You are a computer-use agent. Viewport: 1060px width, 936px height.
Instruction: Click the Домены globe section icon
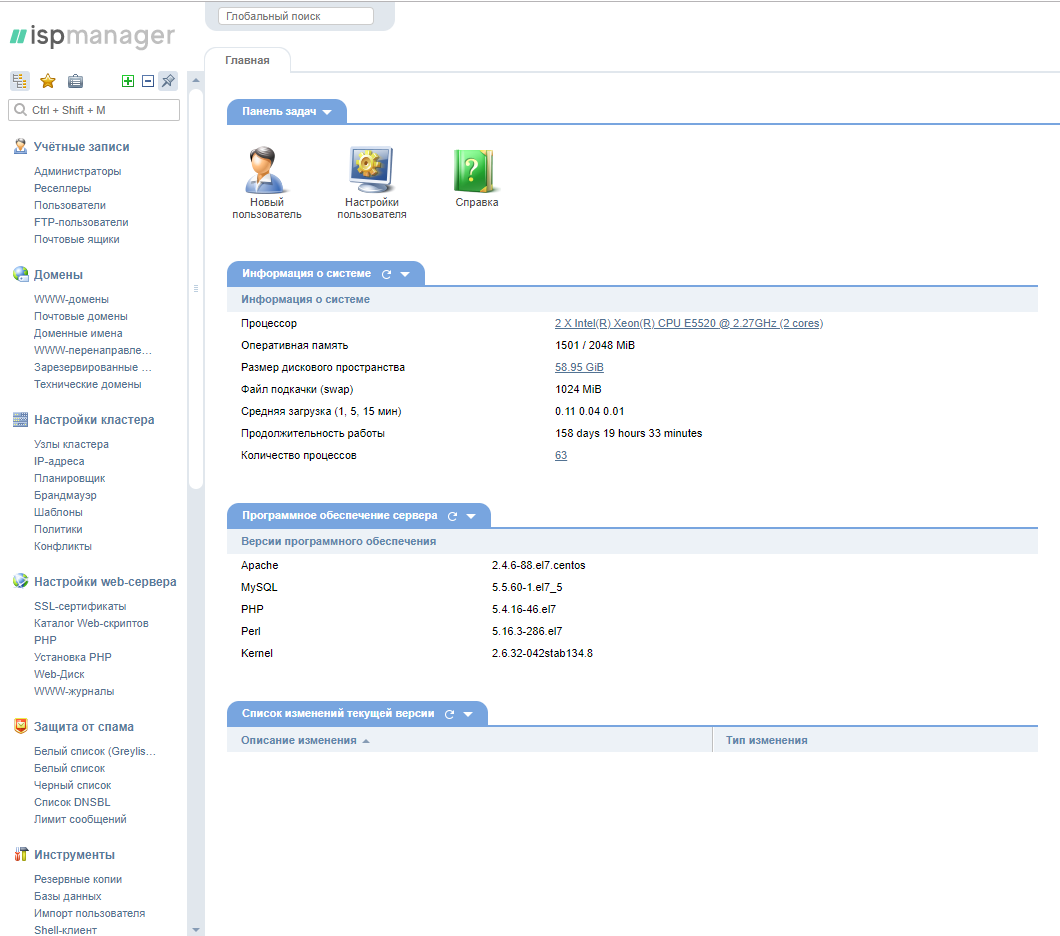coord(20,274)
